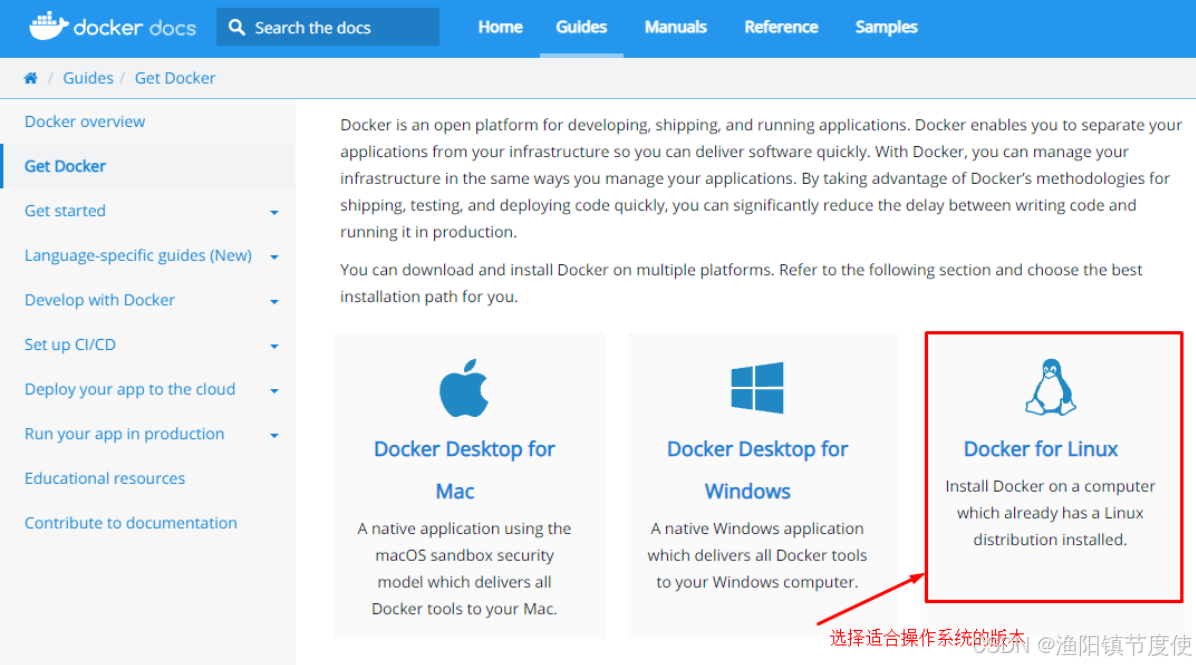Open the Manuals nav tab
Viewport: 1196px width, 665px height.
pyautogui.click(x=676, y=27)
